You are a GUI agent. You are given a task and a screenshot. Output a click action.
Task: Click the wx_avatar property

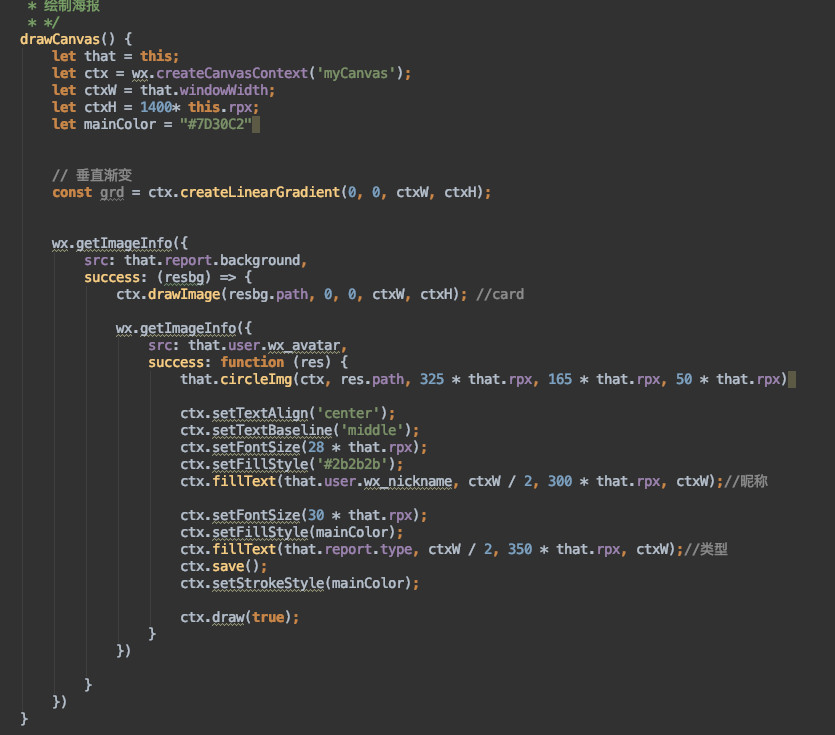click(x=304, y=346)
